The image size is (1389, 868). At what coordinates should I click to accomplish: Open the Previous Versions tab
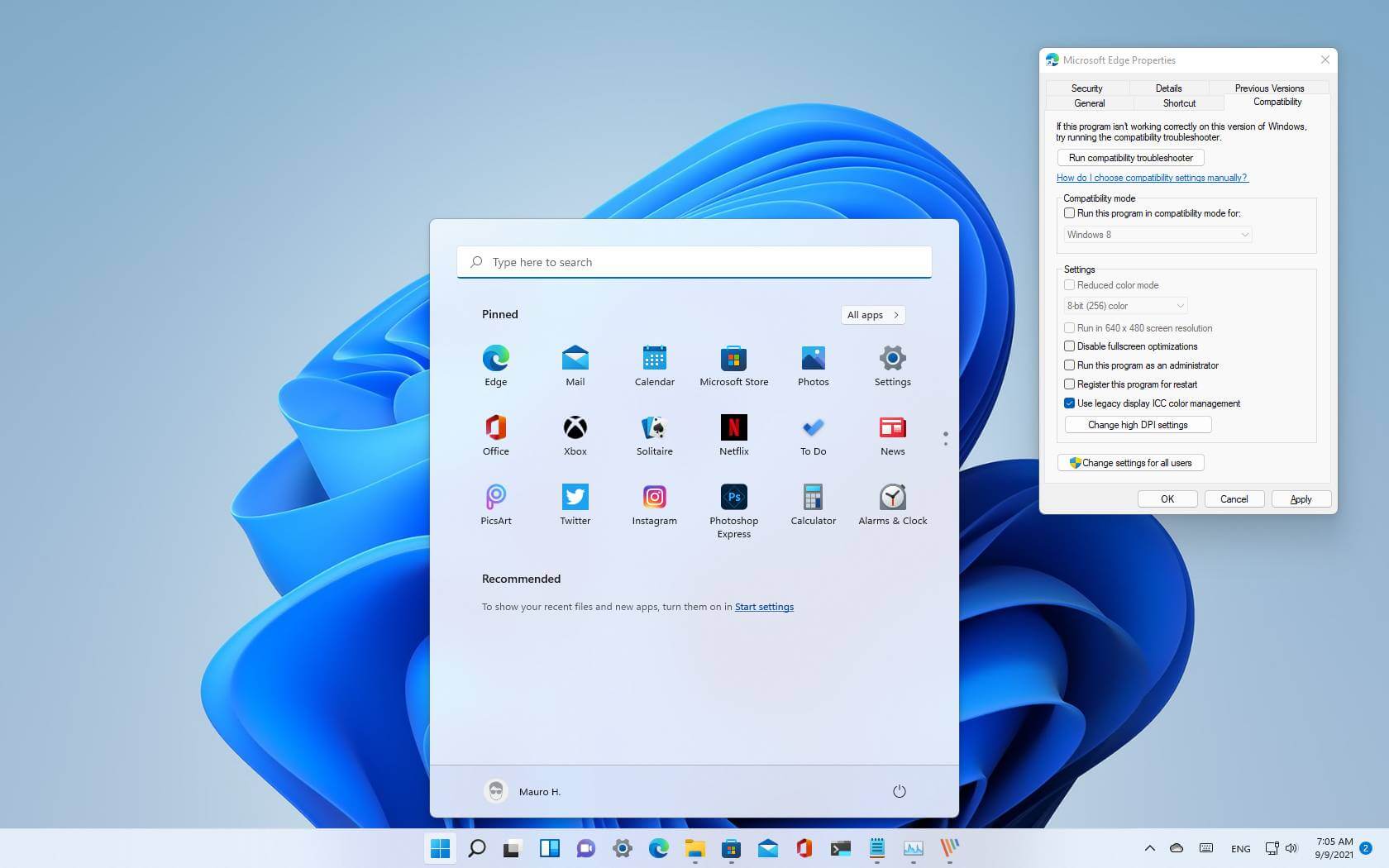[x=1269, y=88]
